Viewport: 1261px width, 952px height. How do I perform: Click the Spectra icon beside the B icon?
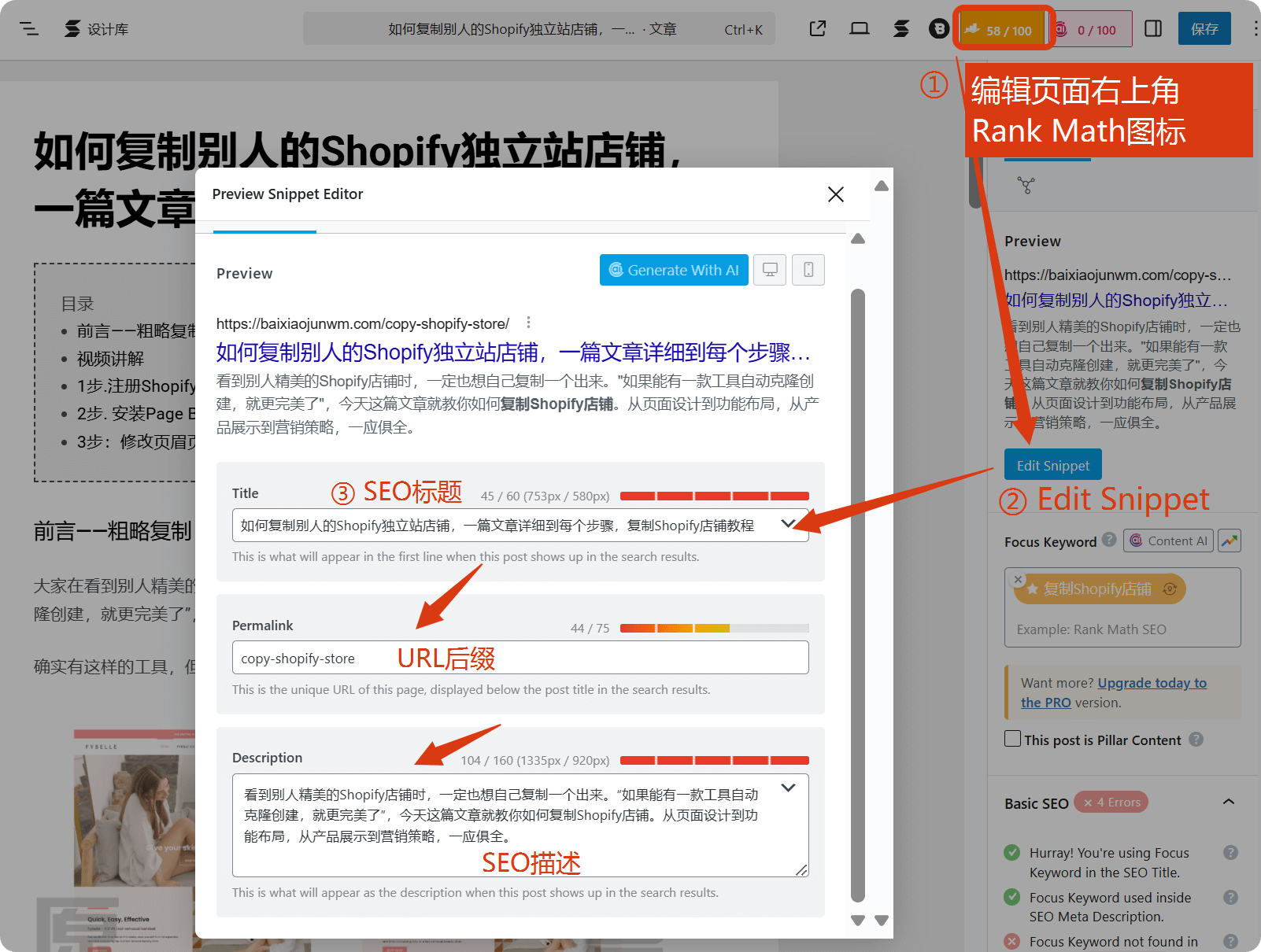point(901,29)
